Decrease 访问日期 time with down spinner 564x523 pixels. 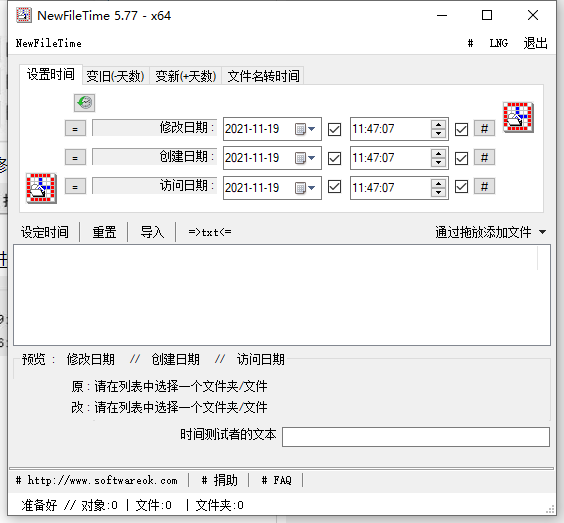click(438, 192)
